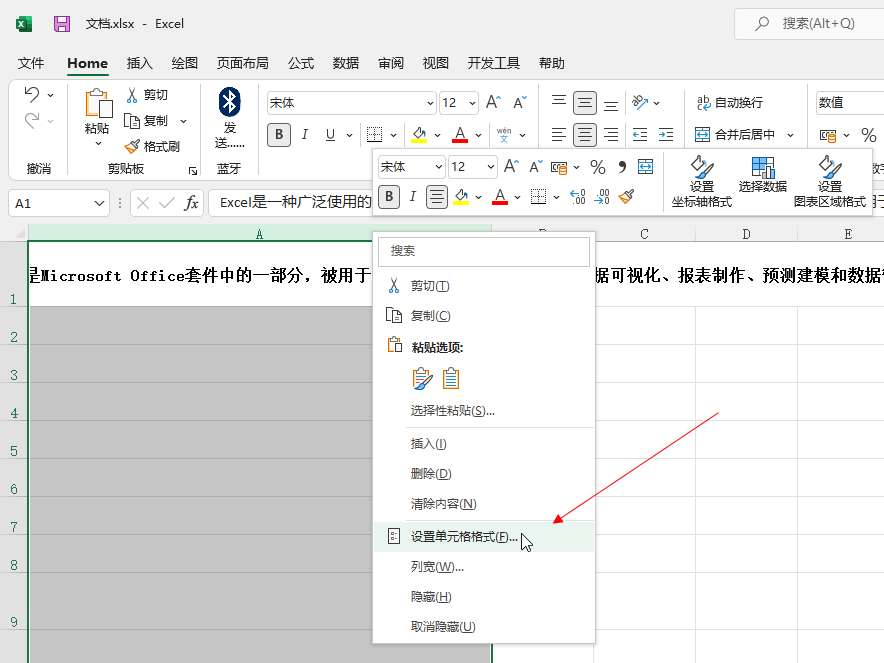Toggle Italic in the ribbon font group
This screenshot has width=884, height=663.
click(x=304, y=135)
